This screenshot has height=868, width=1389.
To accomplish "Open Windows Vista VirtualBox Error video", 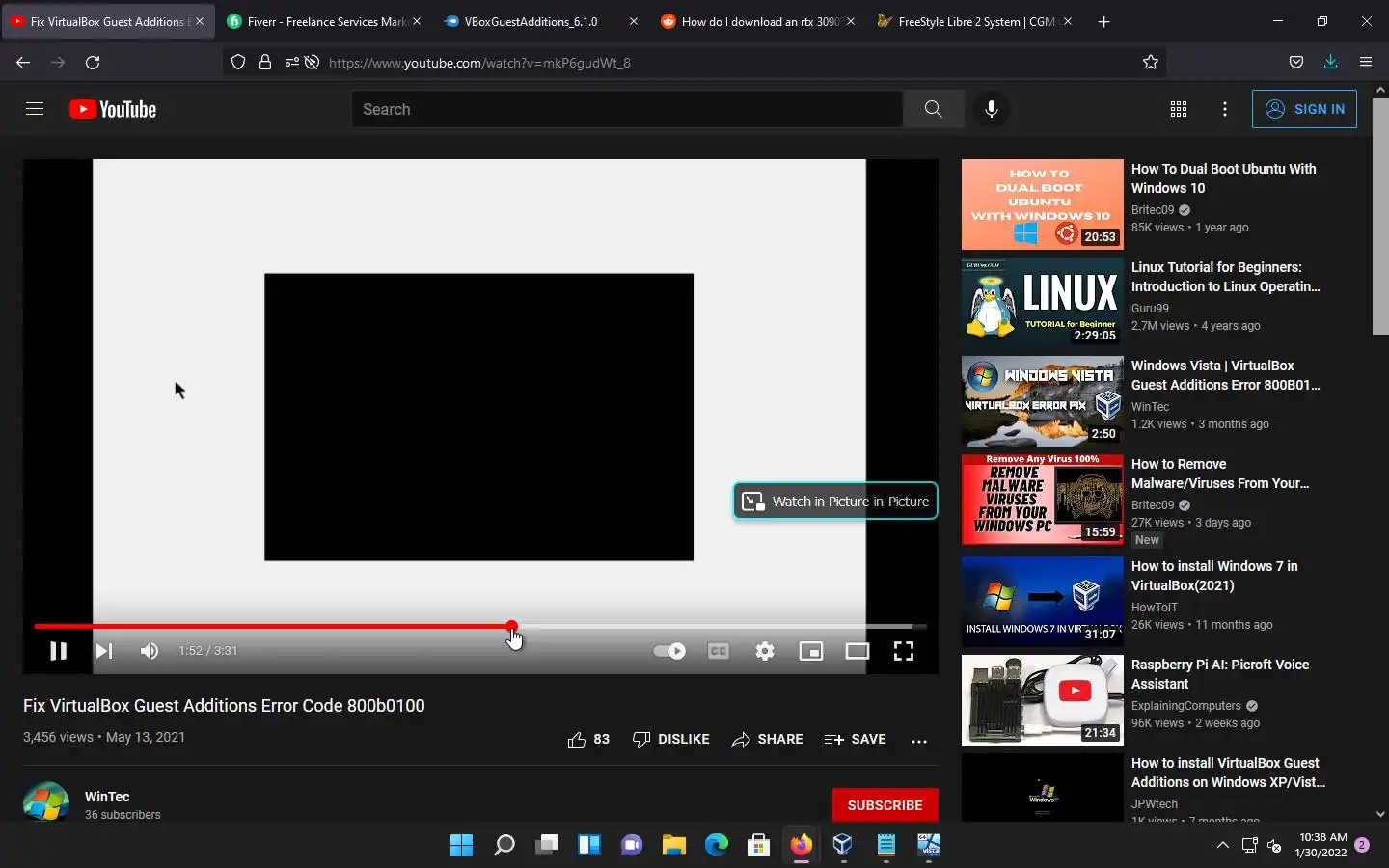I will [1225, 375].
